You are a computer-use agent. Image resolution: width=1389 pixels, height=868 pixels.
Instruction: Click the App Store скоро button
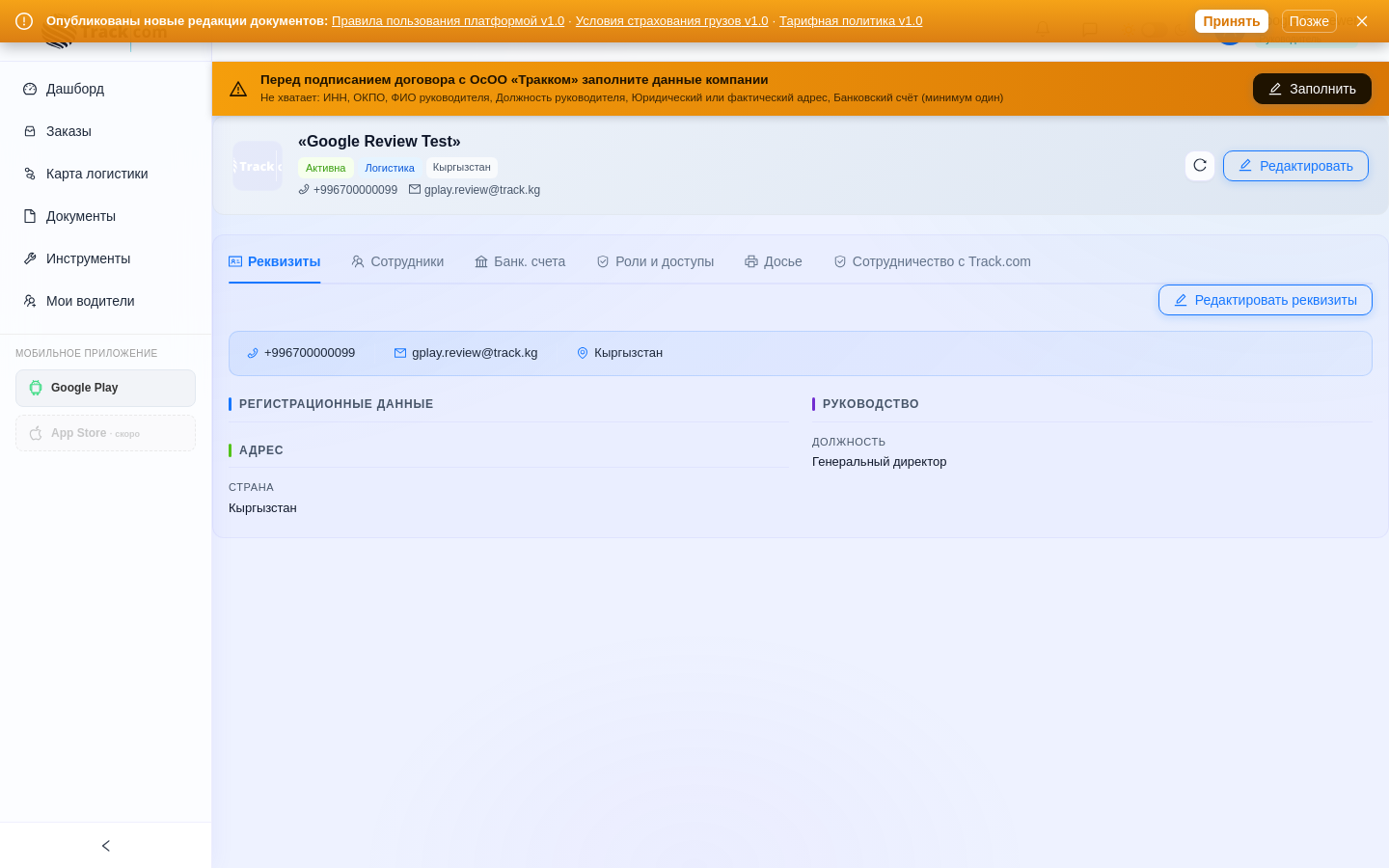point(105,433)
